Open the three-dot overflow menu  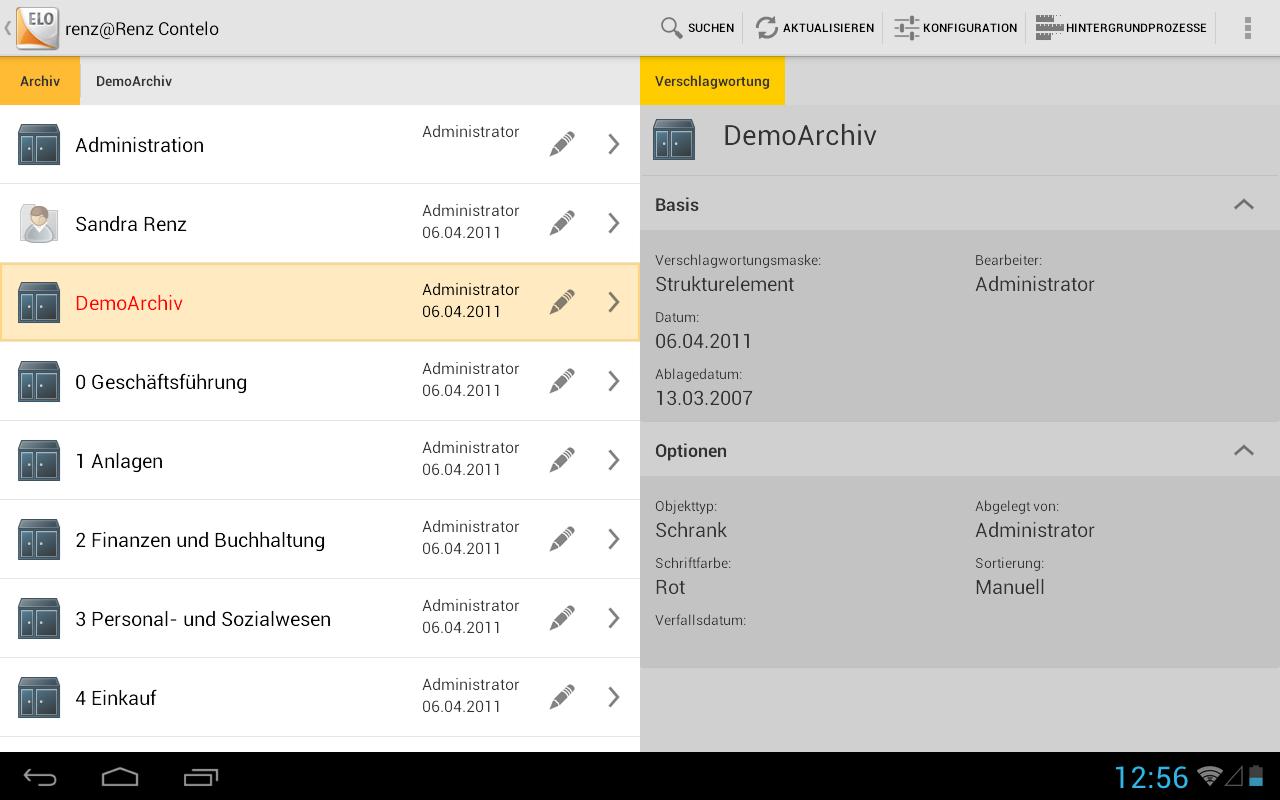coord(1247,28)
